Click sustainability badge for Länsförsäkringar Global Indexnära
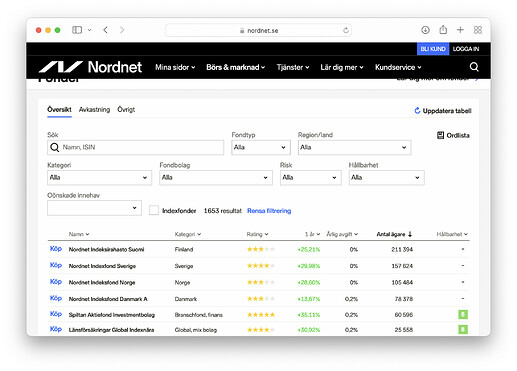This screenshot has width=517, height=371. pos(463,330)
